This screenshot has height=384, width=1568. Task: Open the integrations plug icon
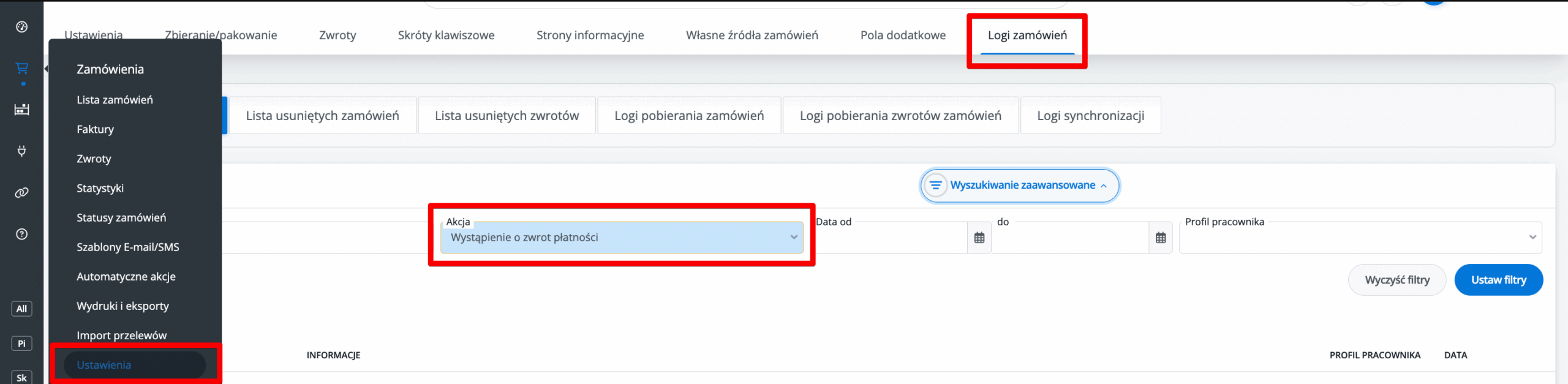(x=21, y=151)
